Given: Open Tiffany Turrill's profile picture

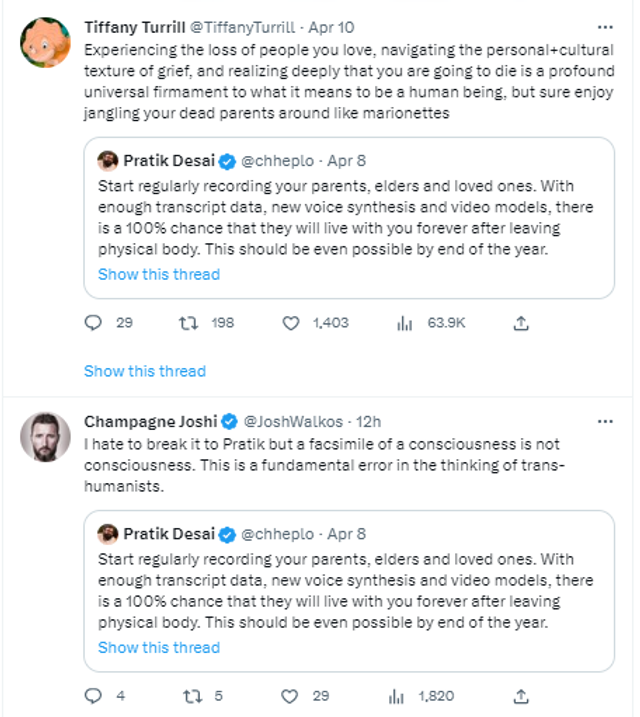Looking at the screenshot, I should [46, 40].
